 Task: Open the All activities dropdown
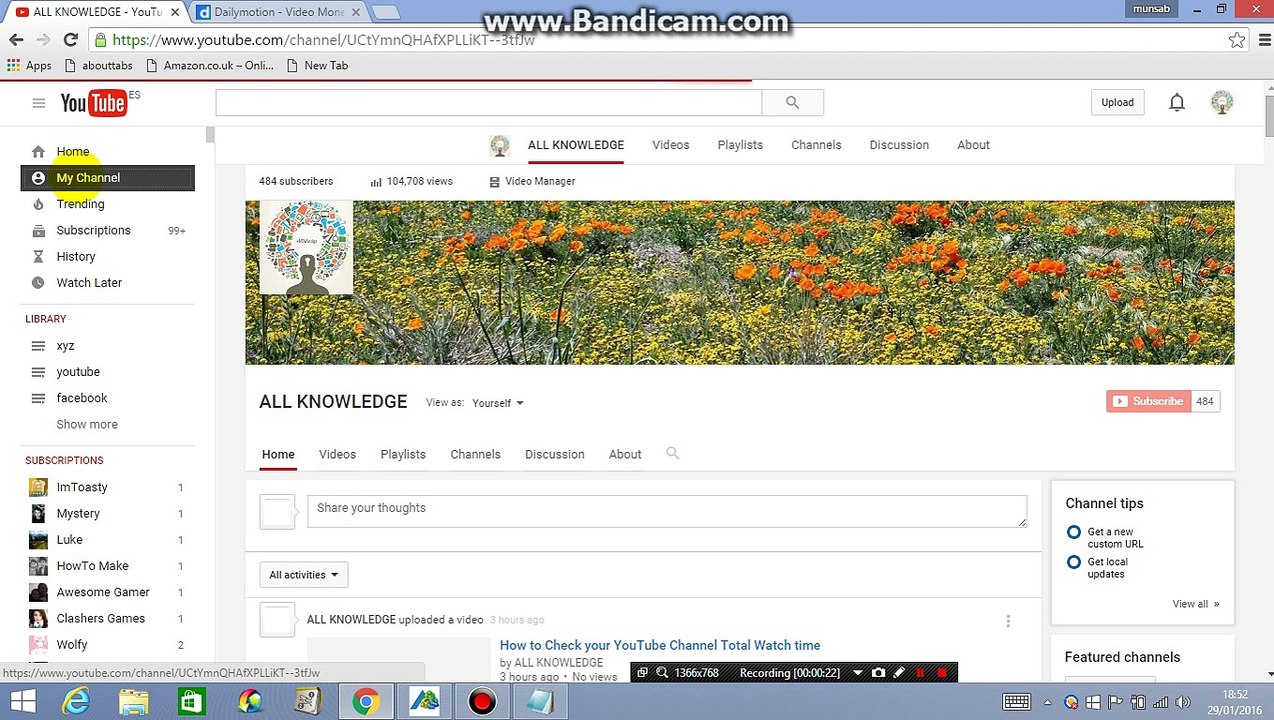click(304, 575)
